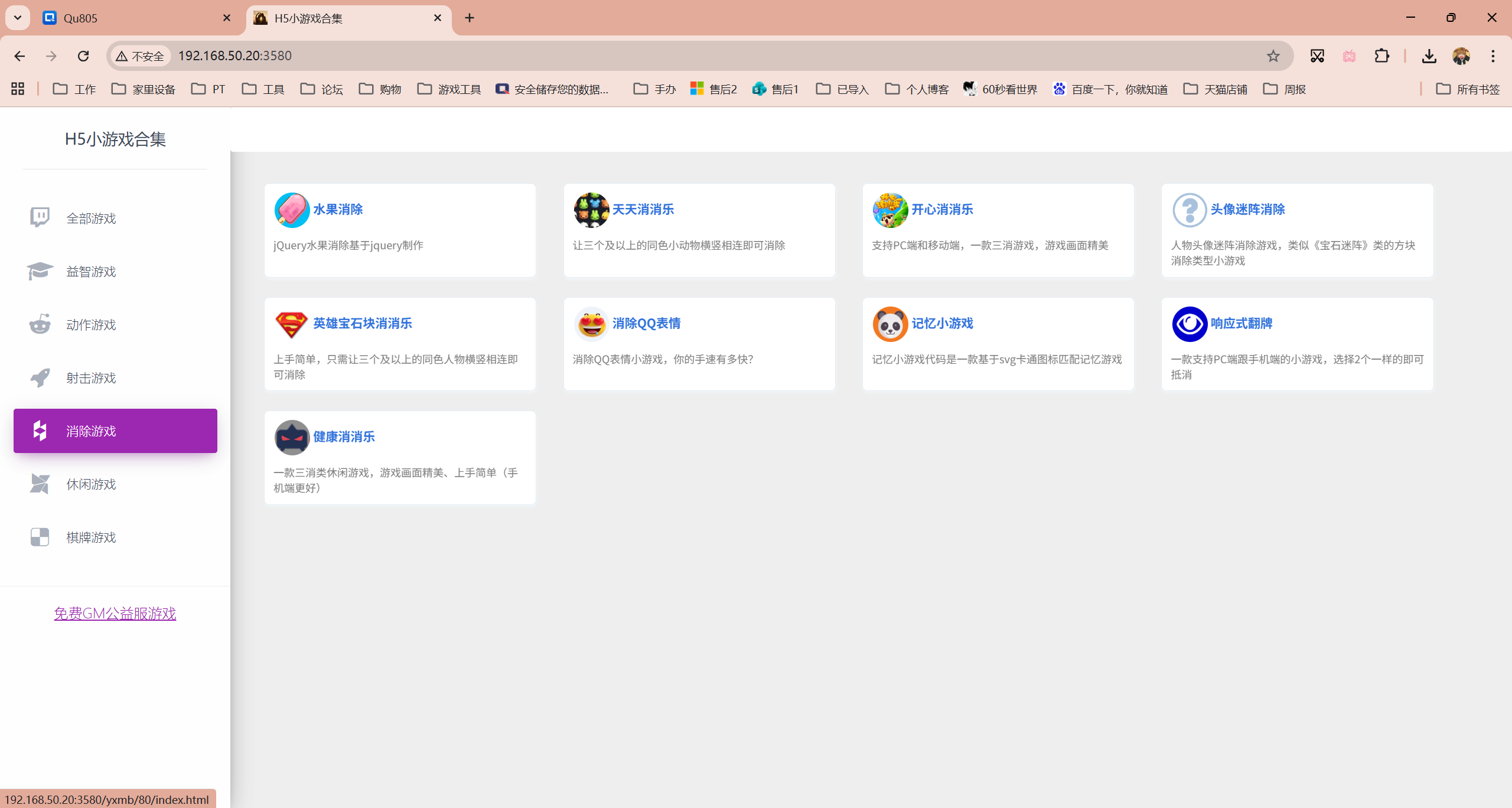Open the 射击游戏 category

tap(91, 378)
